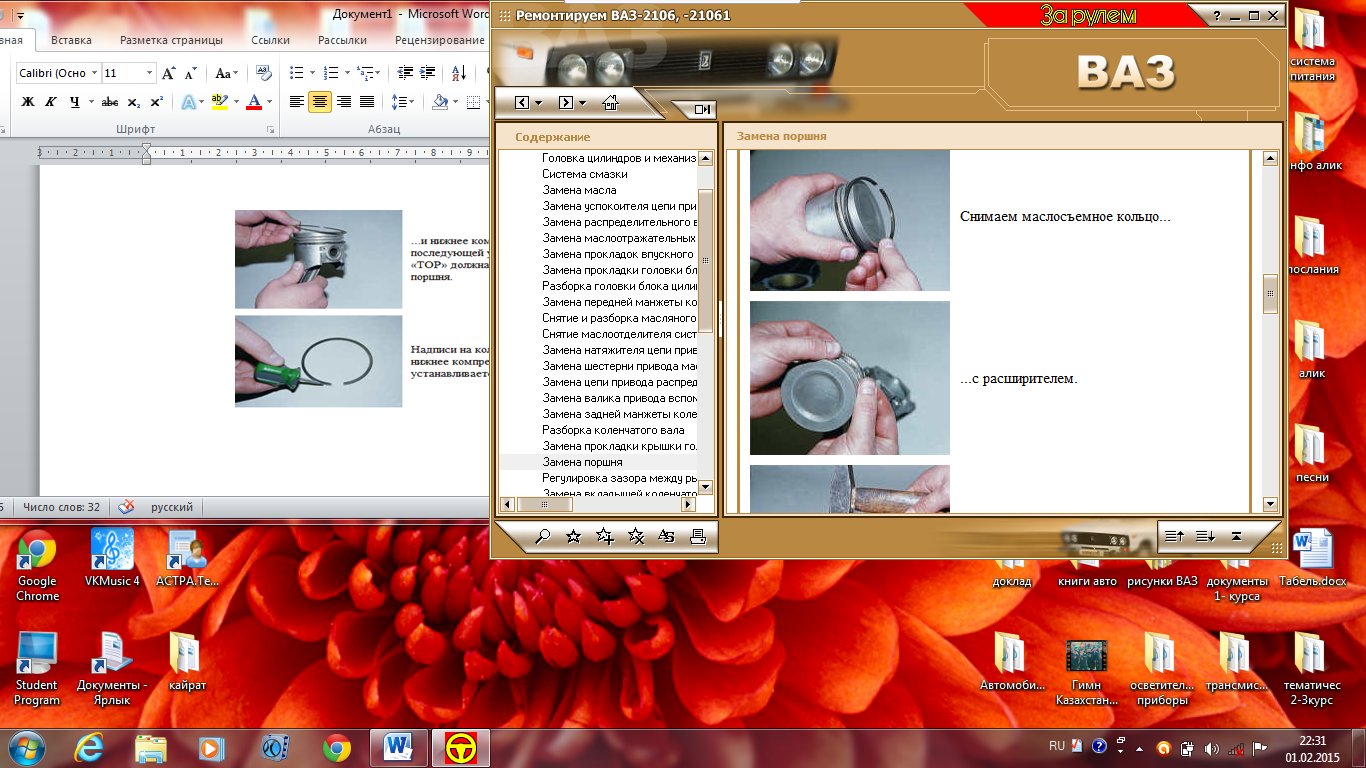
Task: Open the Font group dialog launcher
Action: (x=270, y=130)
